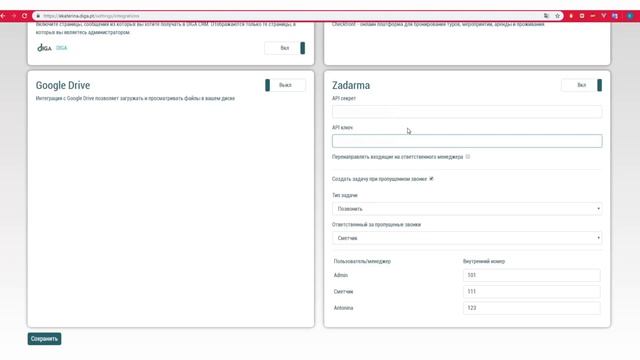Image resolution: width=640 pixels, height=360 pixels.
Task: Click the Сметчик user row label
Action: 343,291
